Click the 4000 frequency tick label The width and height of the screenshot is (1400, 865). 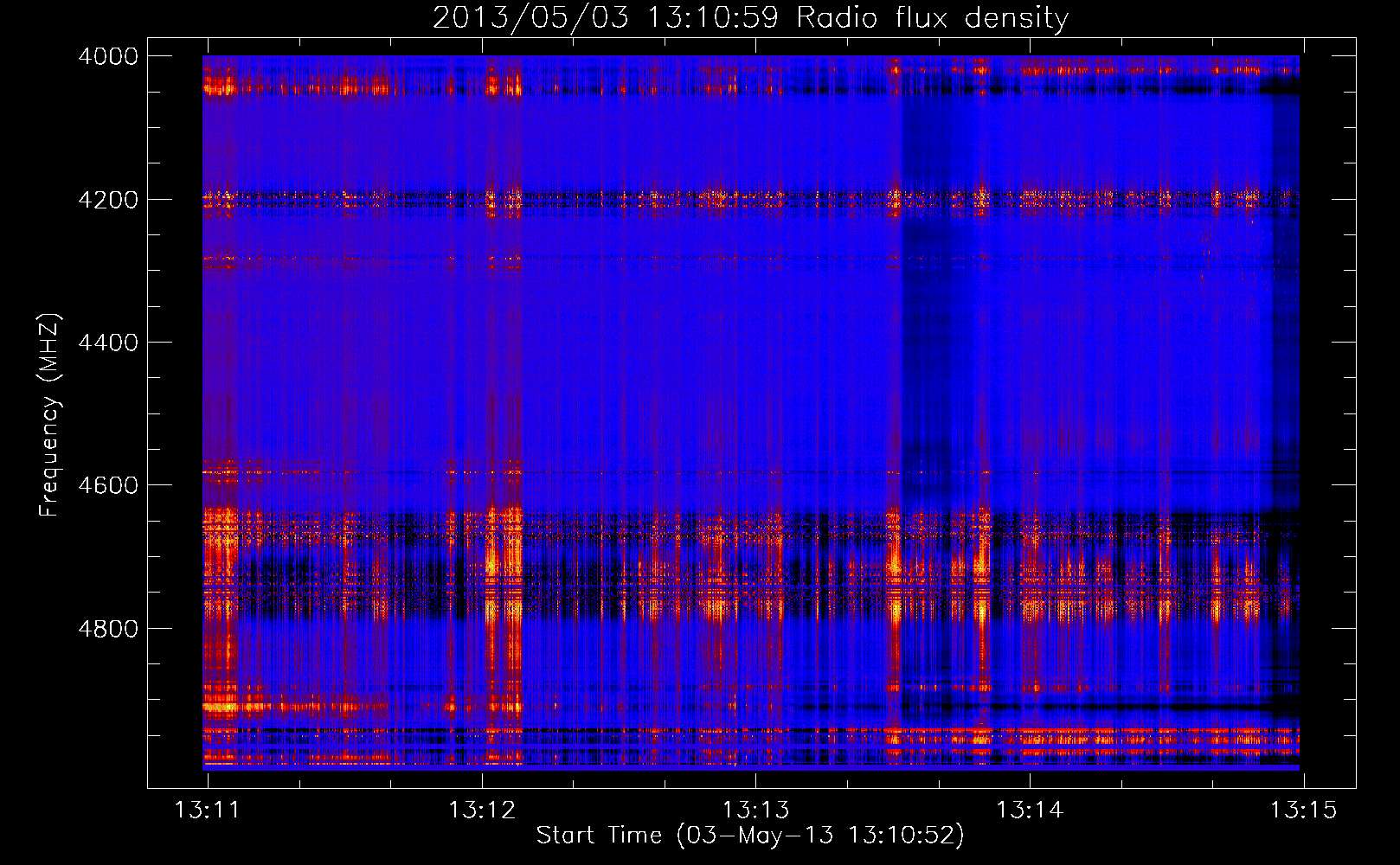108,56
